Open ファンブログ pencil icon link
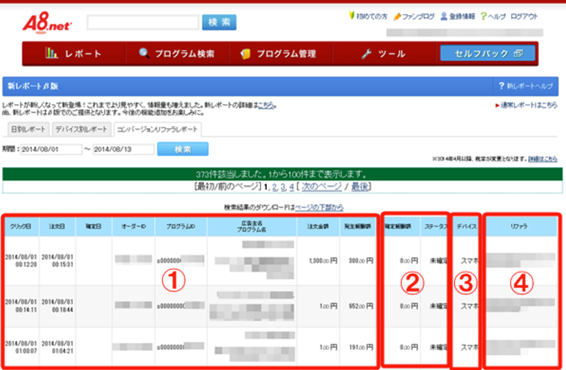The height and width of the screenshot is (370, 566). 414,17
